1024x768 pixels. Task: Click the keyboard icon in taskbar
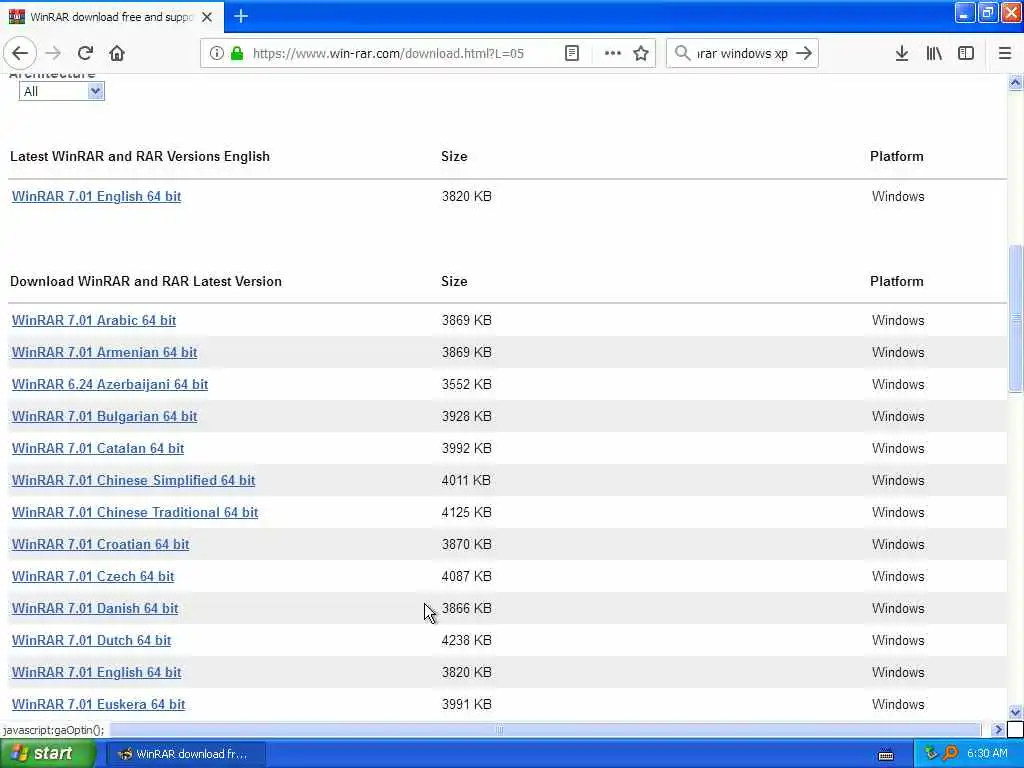pyautogui.click(x=886, y=755)
